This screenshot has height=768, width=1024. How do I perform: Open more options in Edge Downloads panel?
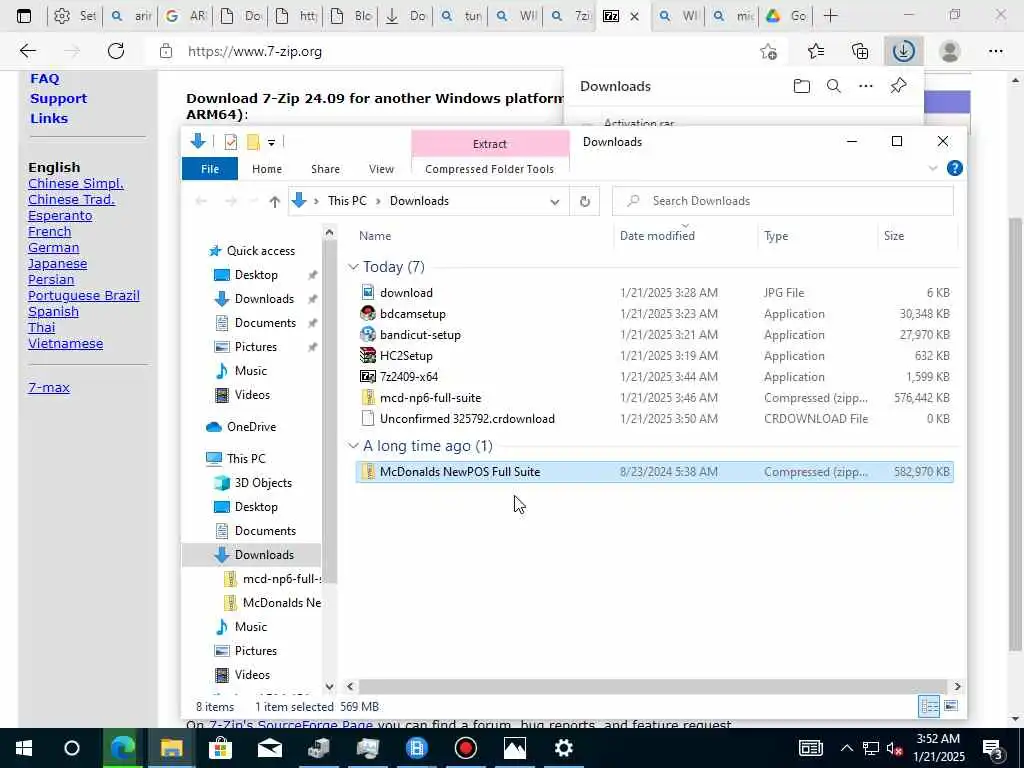point(865,86)
